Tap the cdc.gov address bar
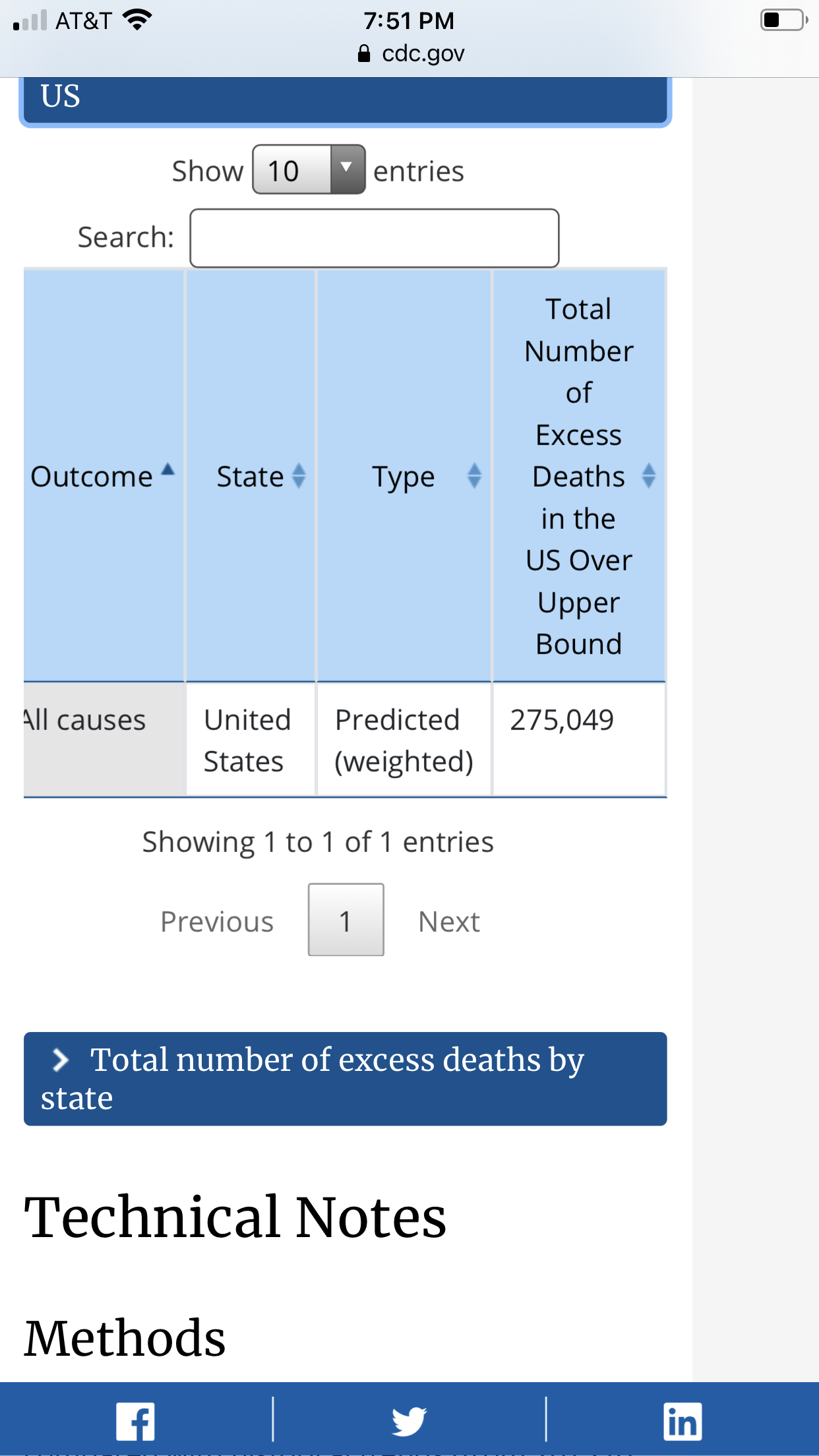819x1456 pixels. coord(422,53)
